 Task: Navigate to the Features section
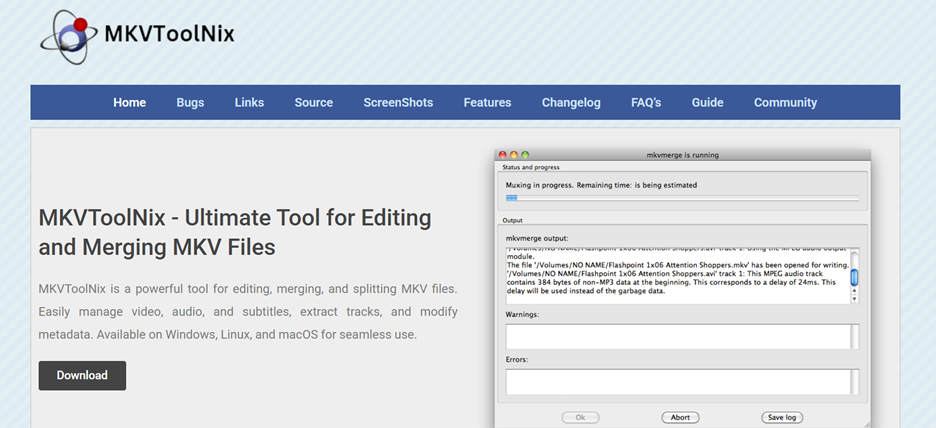click(487, 102)
